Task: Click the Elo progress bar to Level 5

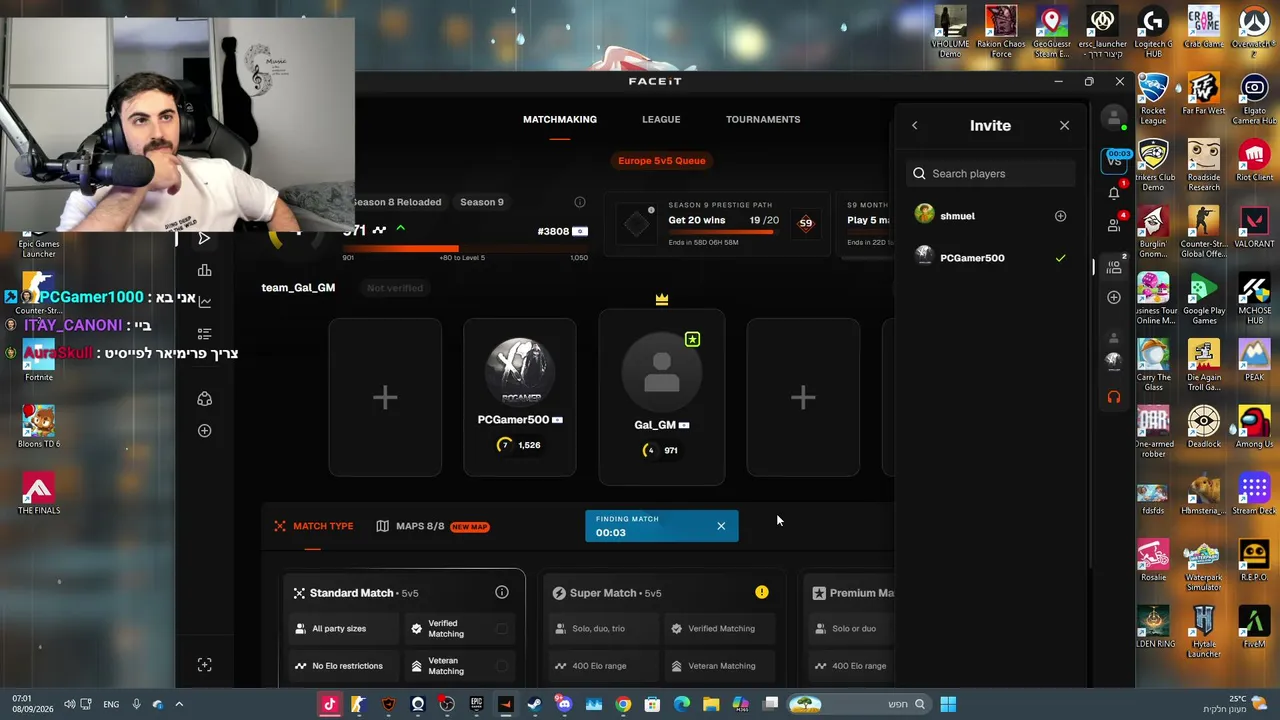Action: (x=465, y=248)
